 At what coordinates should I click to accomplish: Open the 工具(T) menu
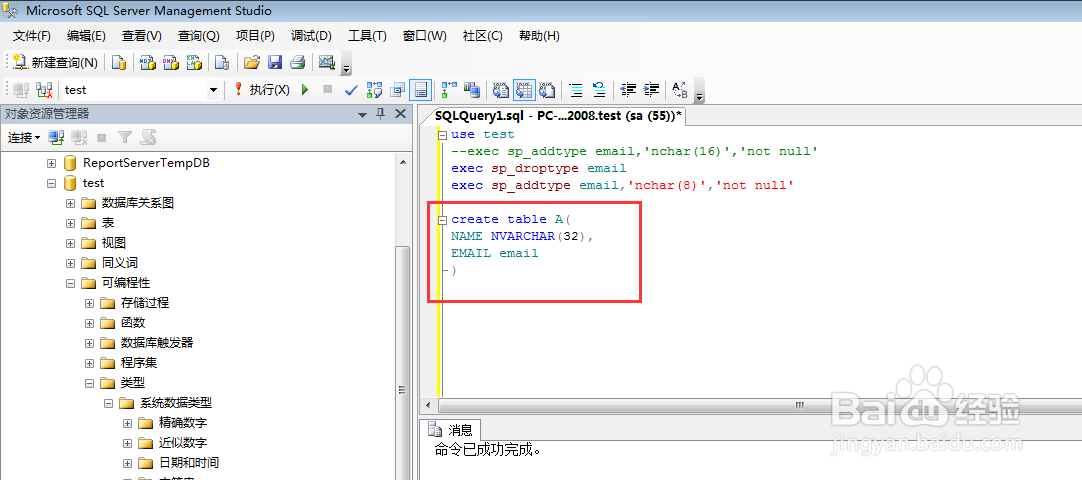tap(367, 36)
